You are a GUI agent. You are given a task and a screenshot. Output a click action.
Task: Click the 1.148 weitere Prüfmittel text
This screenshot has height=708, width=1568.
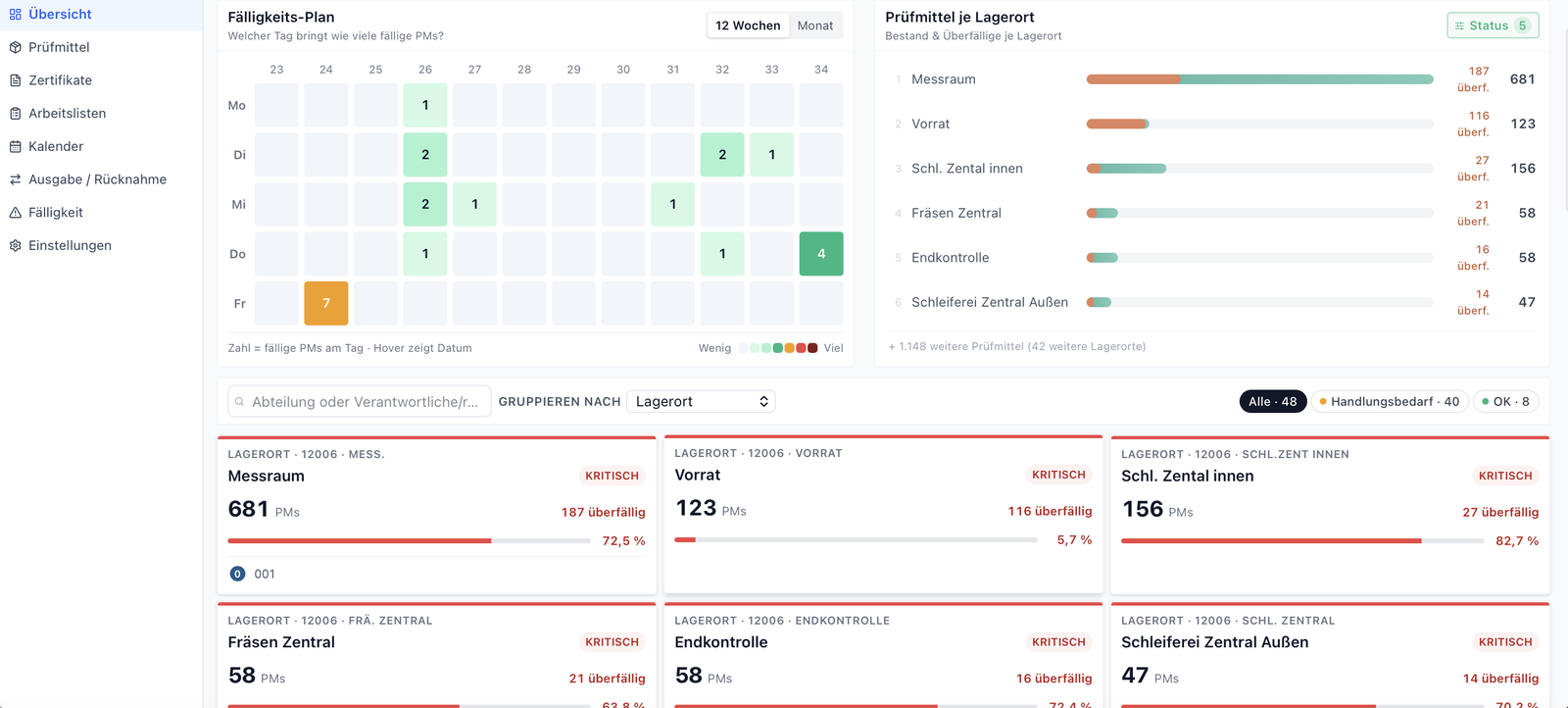1016,346
